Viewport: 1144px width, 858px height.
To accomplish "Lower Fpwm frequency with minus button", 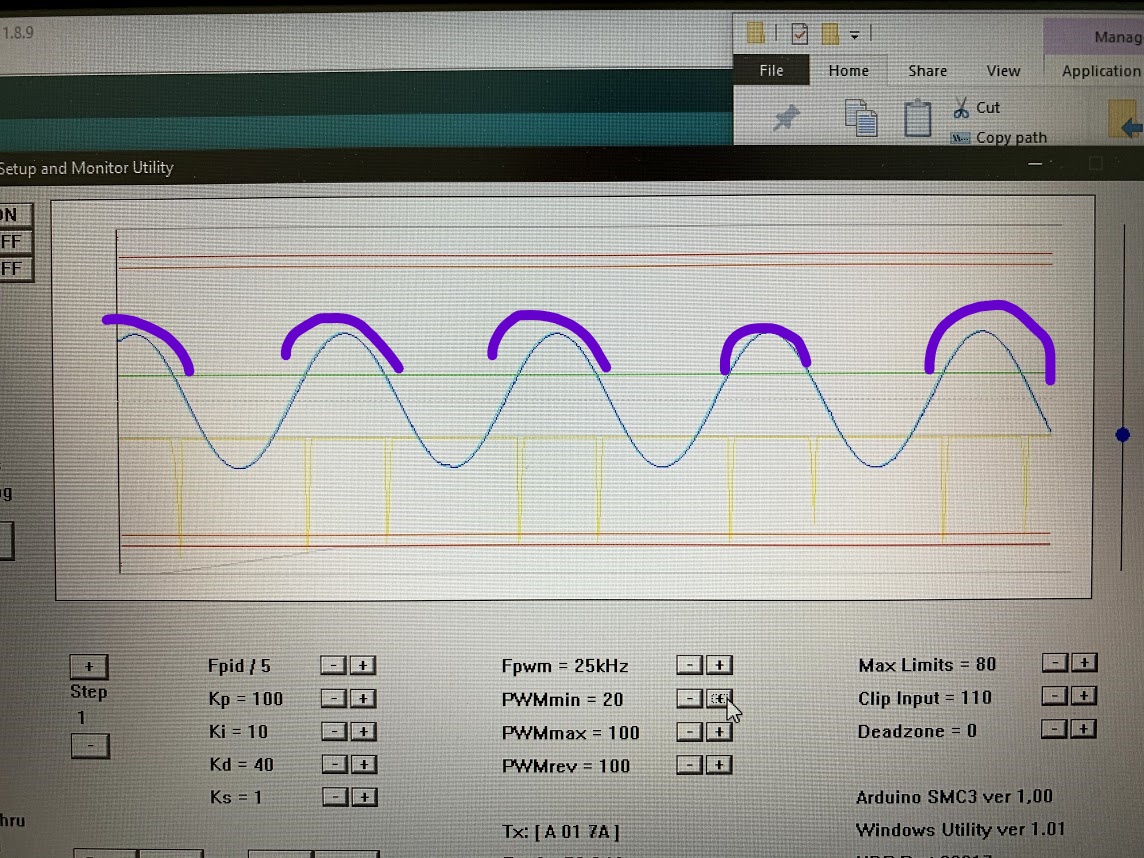I will (x=689, y=665).
